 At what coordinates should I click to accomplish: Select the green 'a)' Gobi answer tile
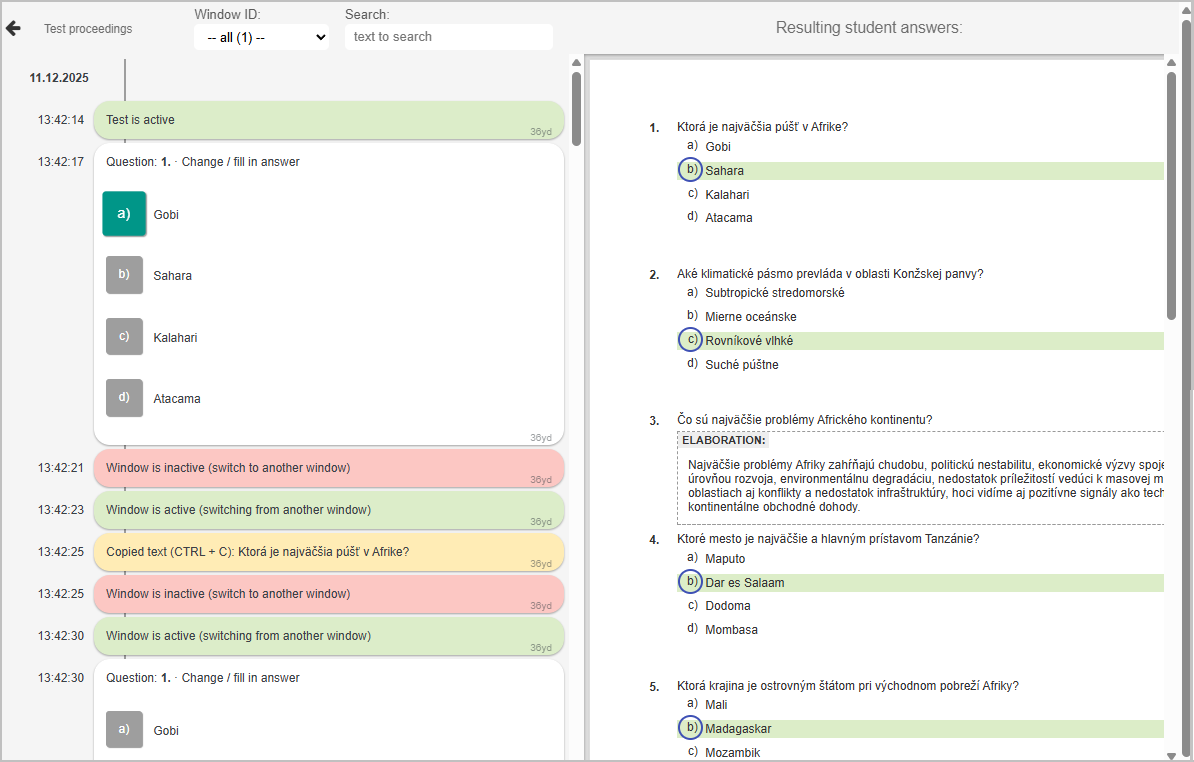[124, 214]
